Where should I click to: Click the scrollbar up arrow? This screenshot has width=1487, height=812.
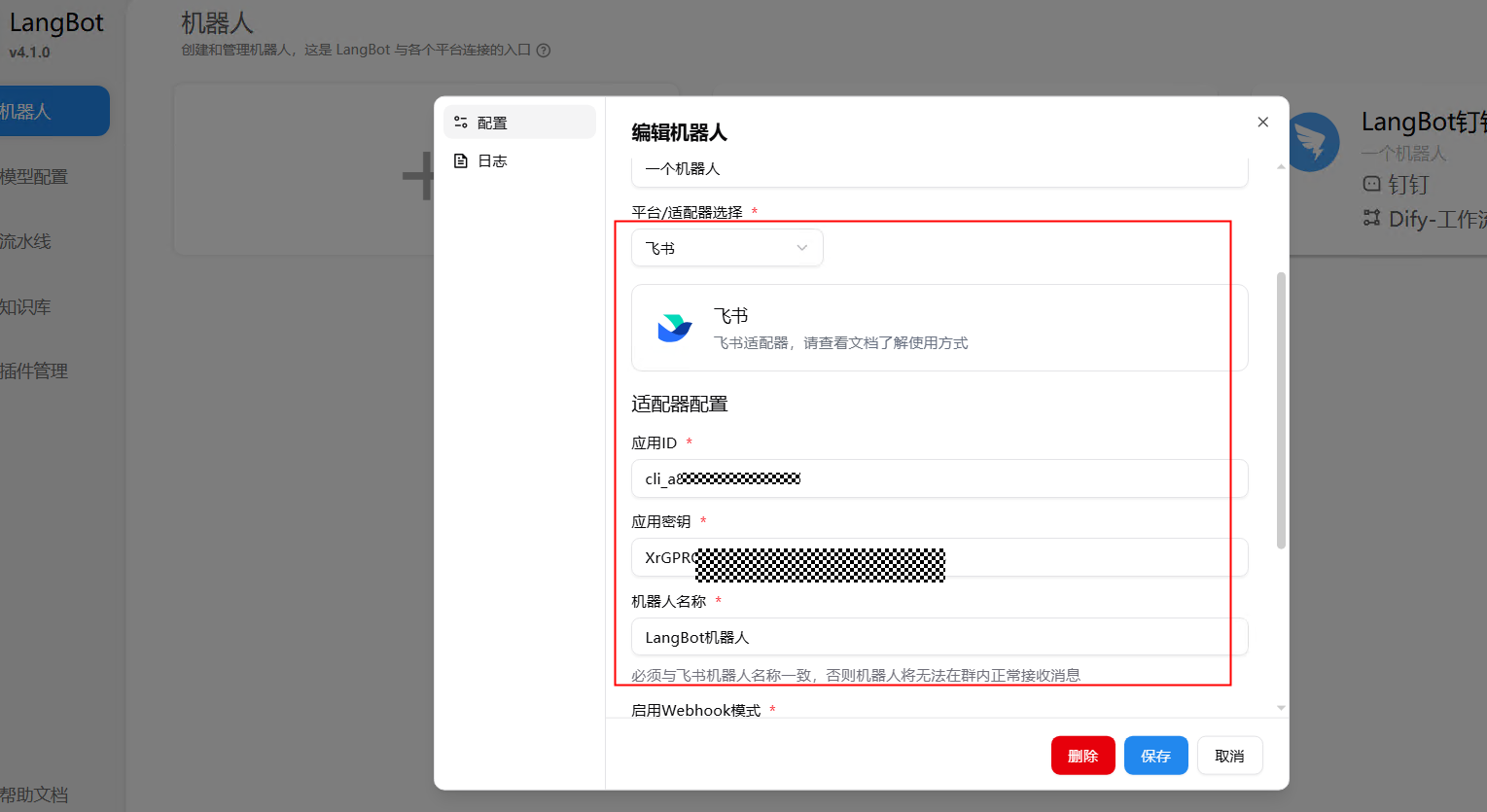1281,166
